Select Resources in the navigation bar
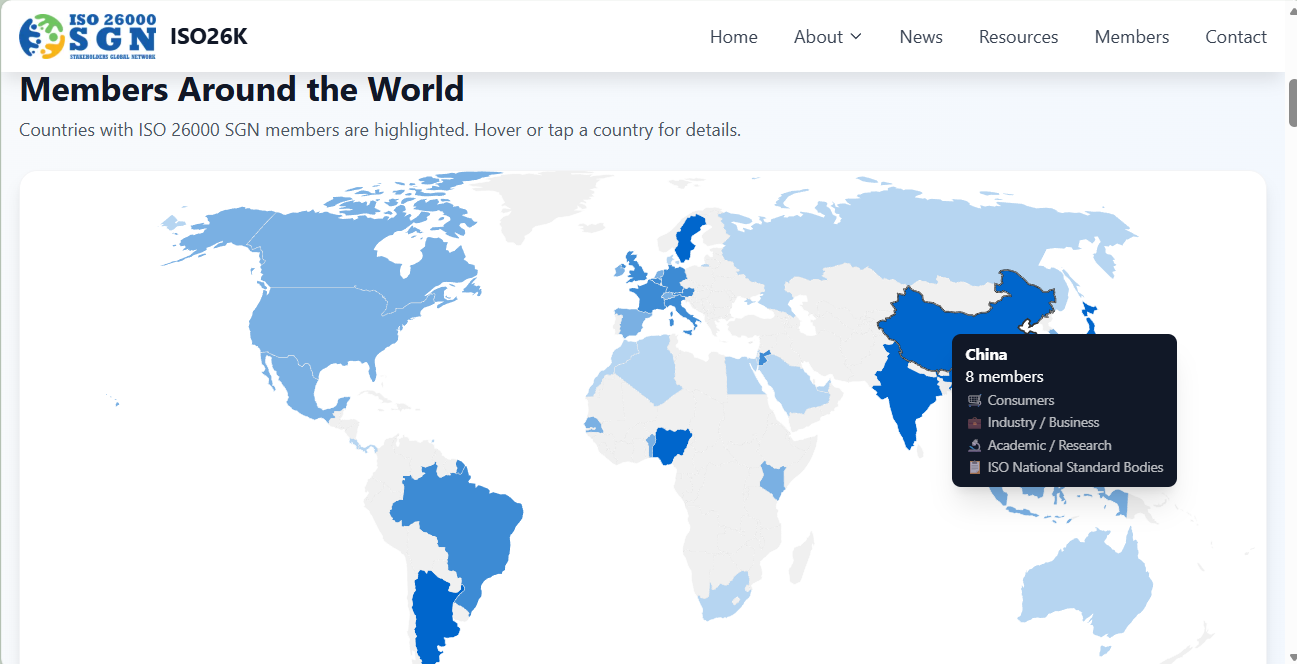 point(1018,36)
